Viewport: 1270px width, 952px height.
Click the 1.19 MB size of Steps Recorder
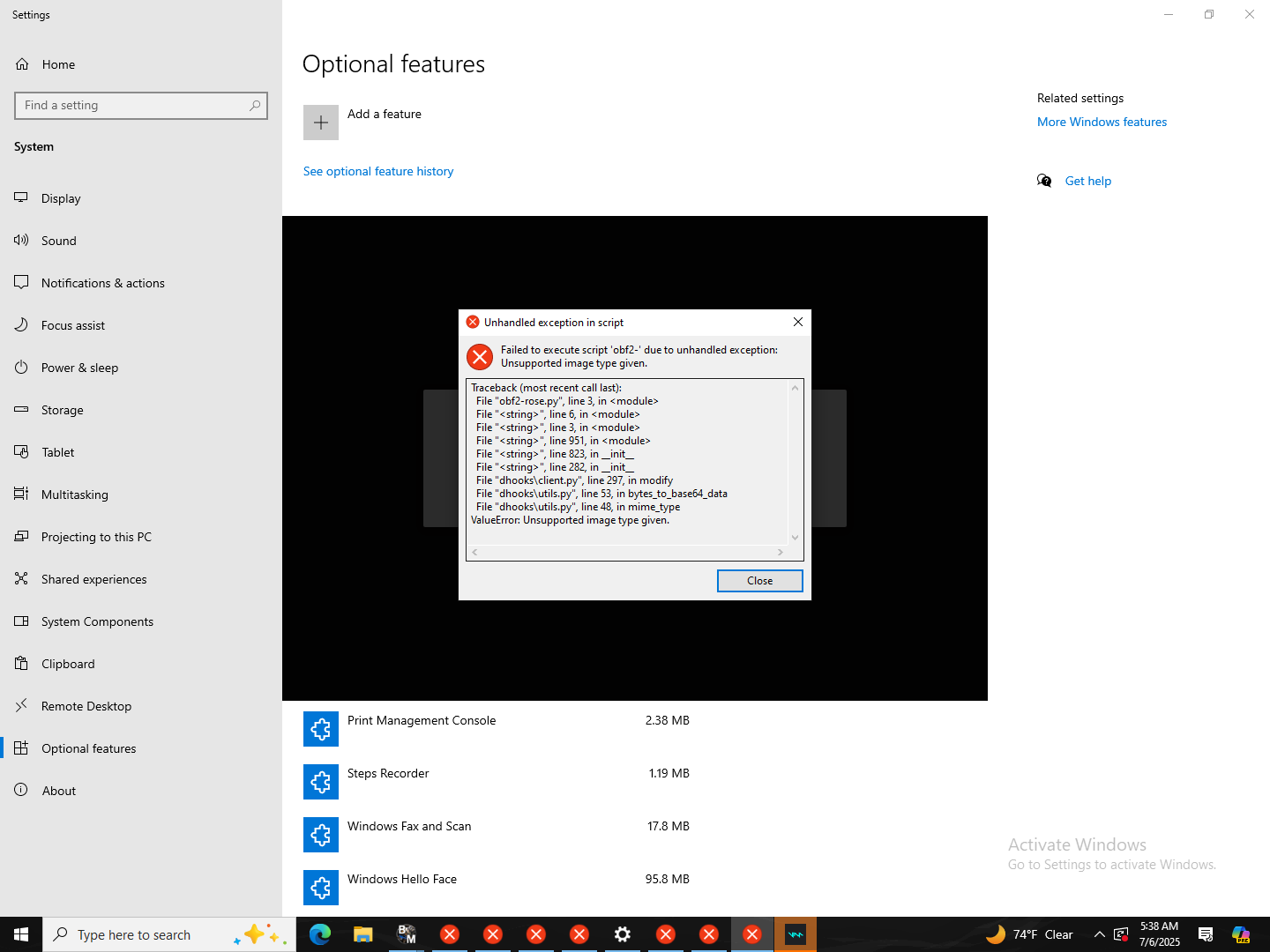(669, 773)
